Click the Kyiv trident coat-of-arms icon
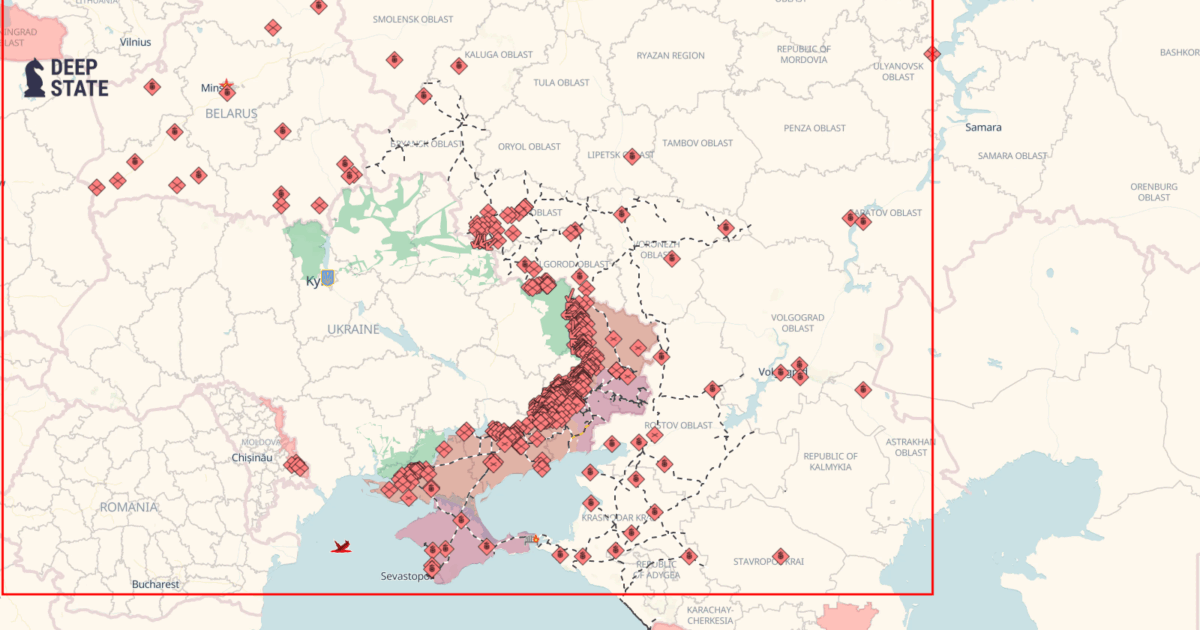 click(x=327, y=277)
